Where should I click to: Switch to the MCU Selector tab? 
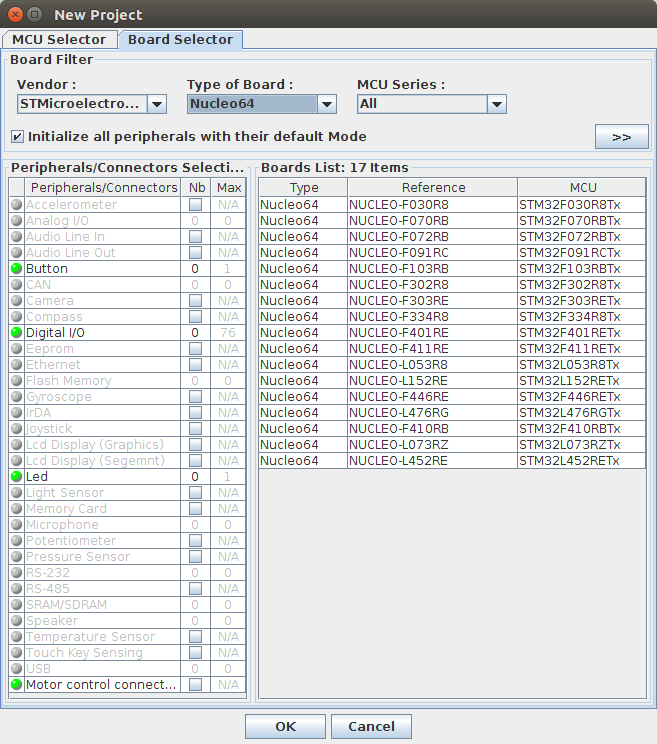(x=59, y=40)
